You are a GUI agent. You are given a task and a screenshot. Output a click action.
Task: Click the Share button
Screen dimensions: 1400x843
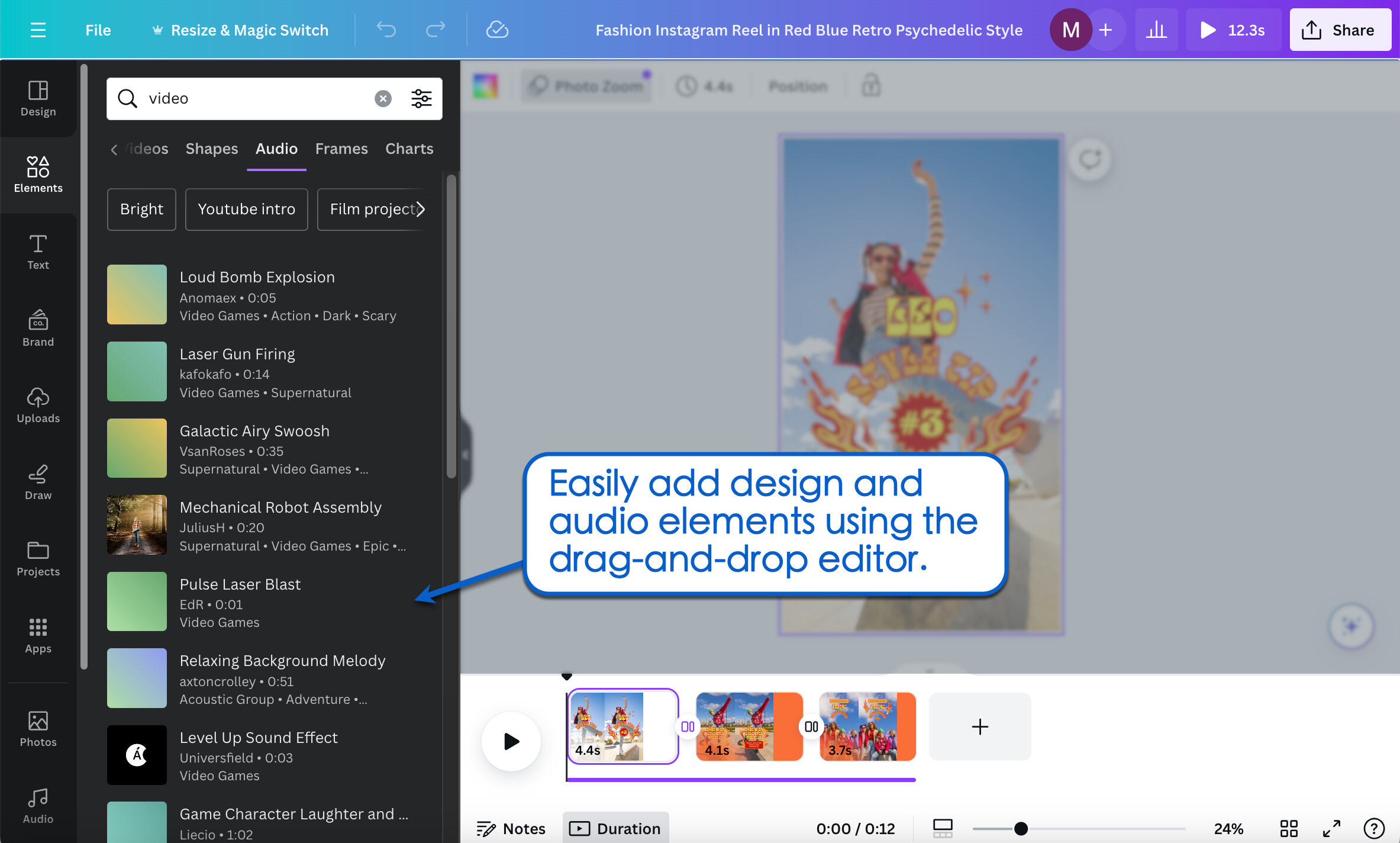click(x=1340, y=30)
